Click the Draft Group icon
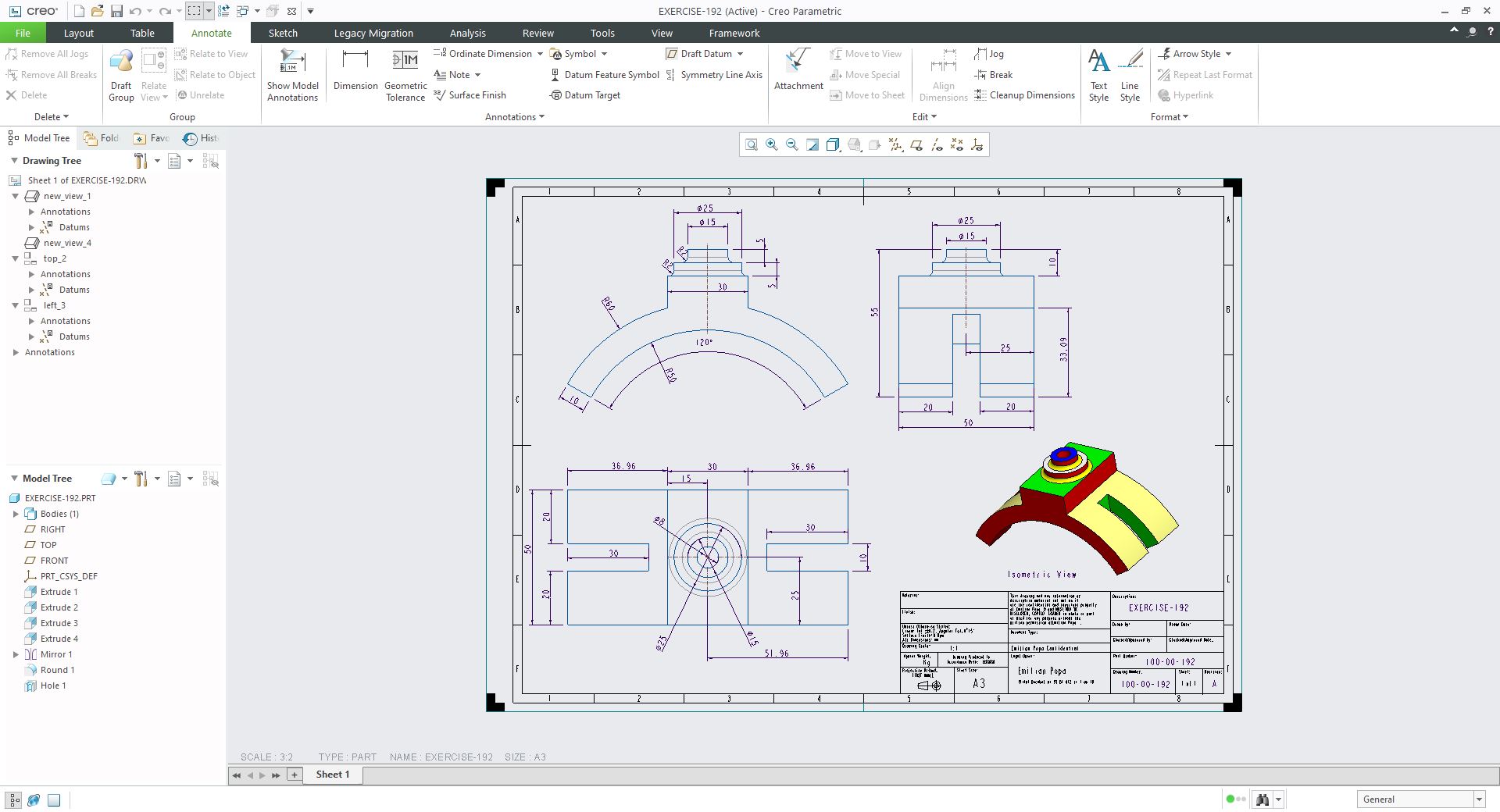 click(121, 75)
